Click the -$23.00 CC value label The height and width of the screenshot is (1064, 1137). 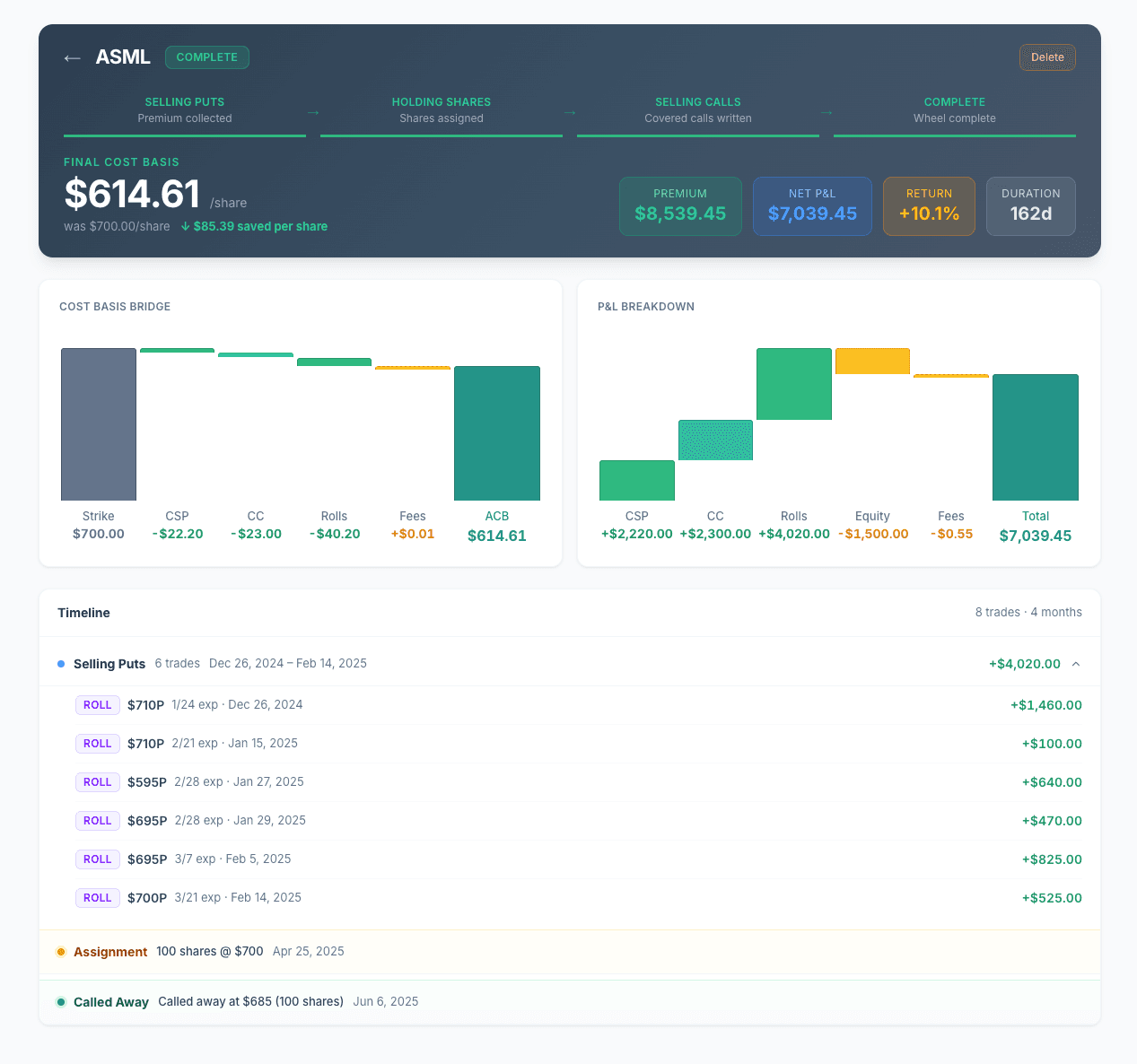256,534
